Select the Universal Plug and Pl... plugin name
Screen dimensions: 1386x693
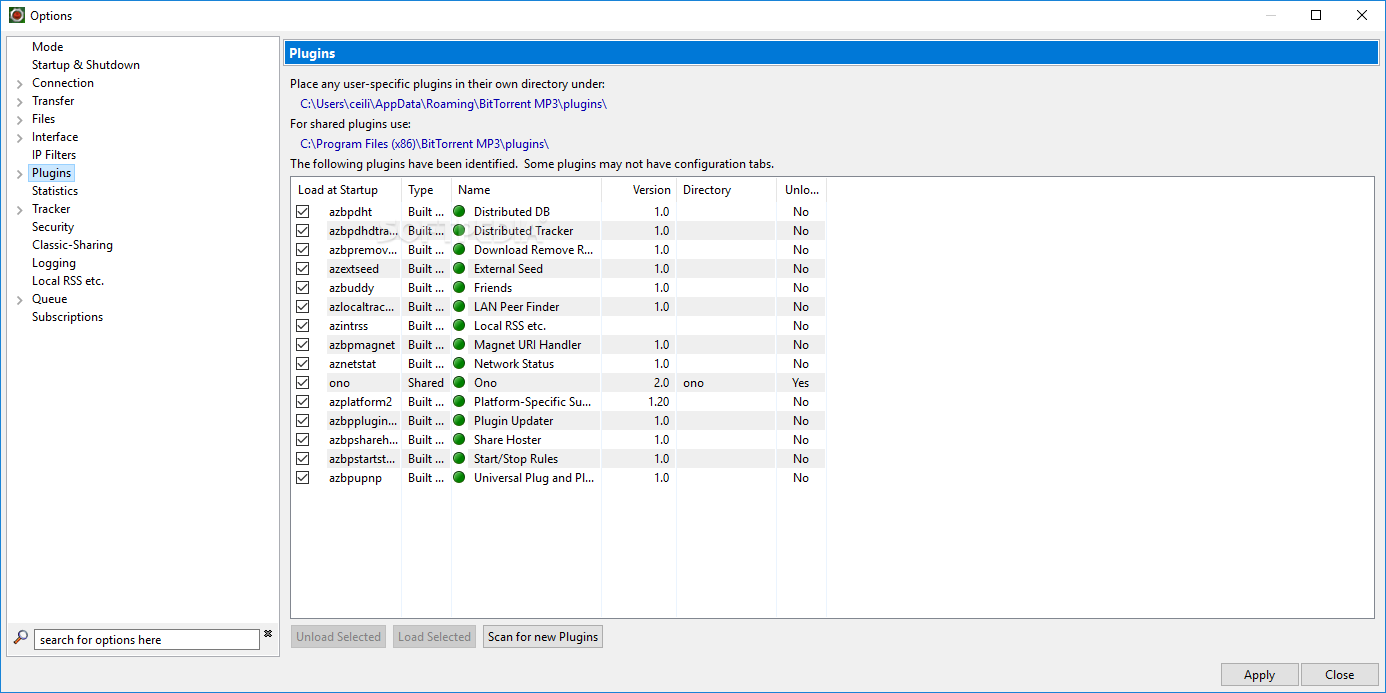pyautogui.click(x=534, y=478)
